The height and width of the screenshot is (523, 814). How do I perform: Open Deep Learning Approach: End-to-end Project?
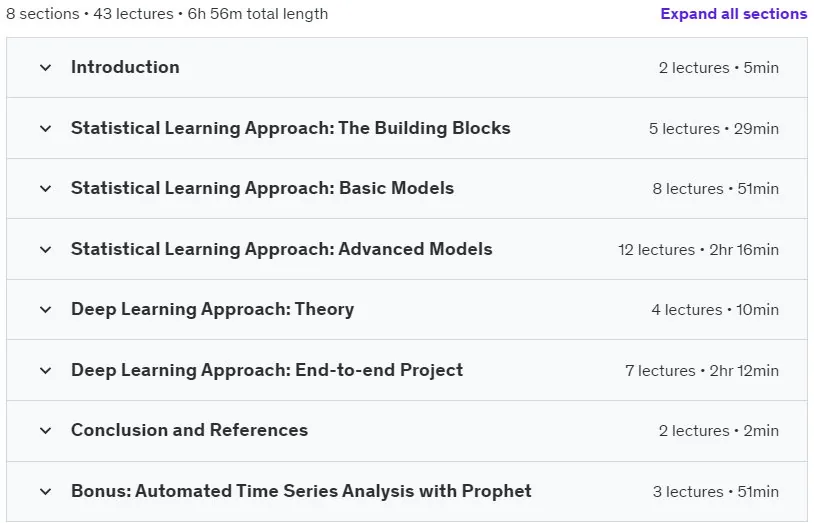click(267, 370)
